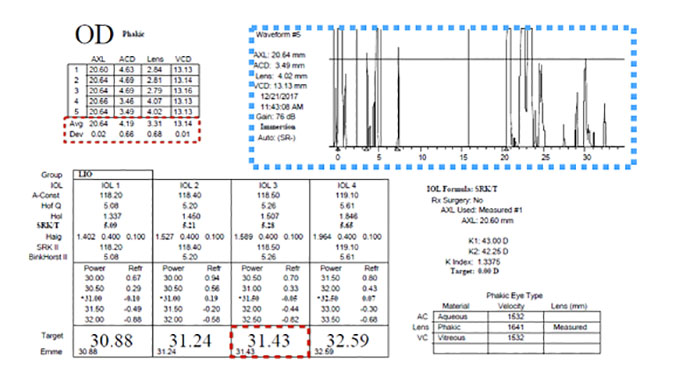This screenshot has height=380, width=700.
Task: Select measurement row 1 in the AXL table
Action: click(x=133, y=70)
